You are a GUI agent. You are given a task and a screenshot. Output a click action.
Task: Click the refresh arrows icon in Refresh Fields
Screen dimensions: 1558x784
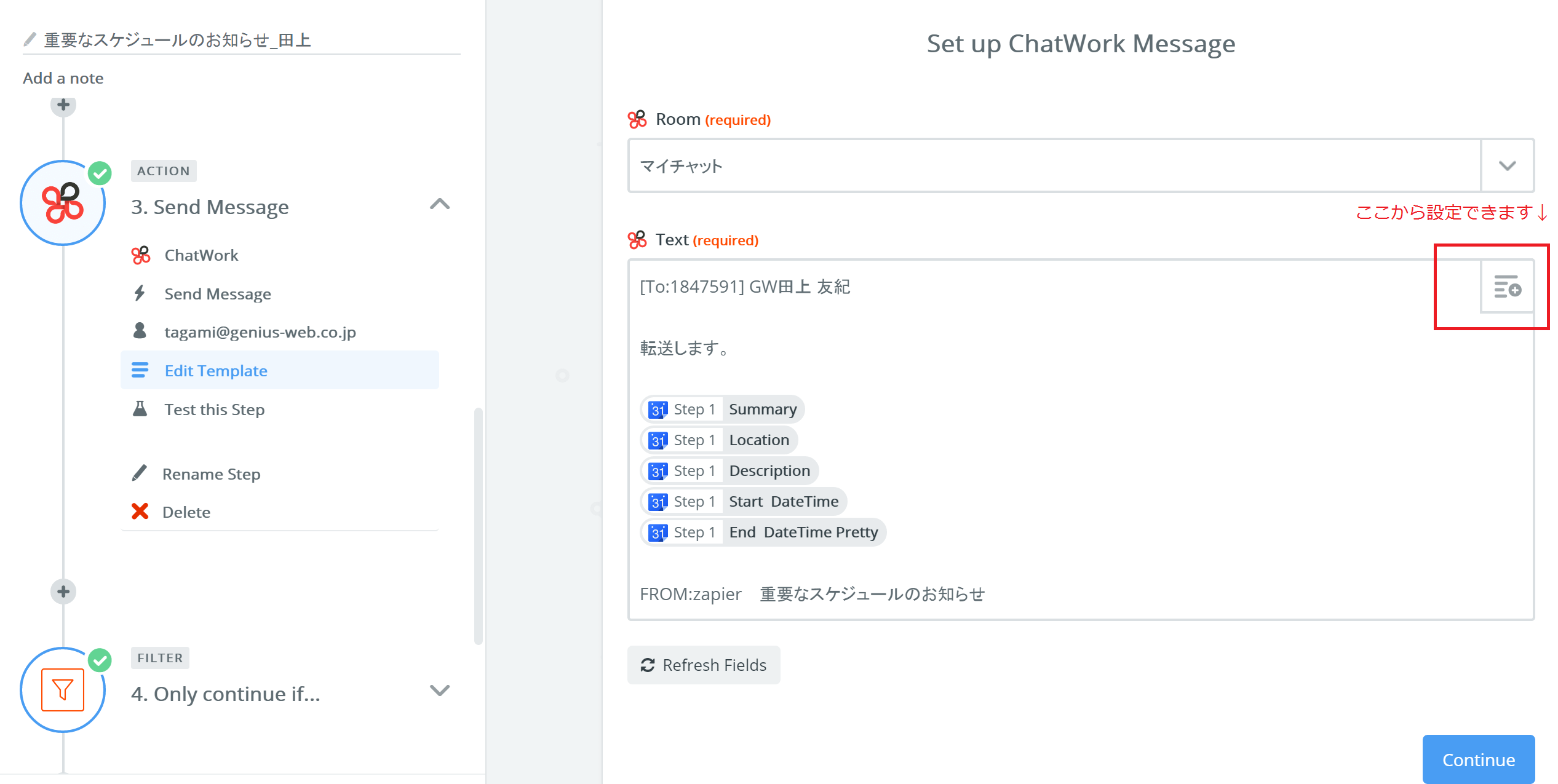pyautogui.click(x=648, y=665)
